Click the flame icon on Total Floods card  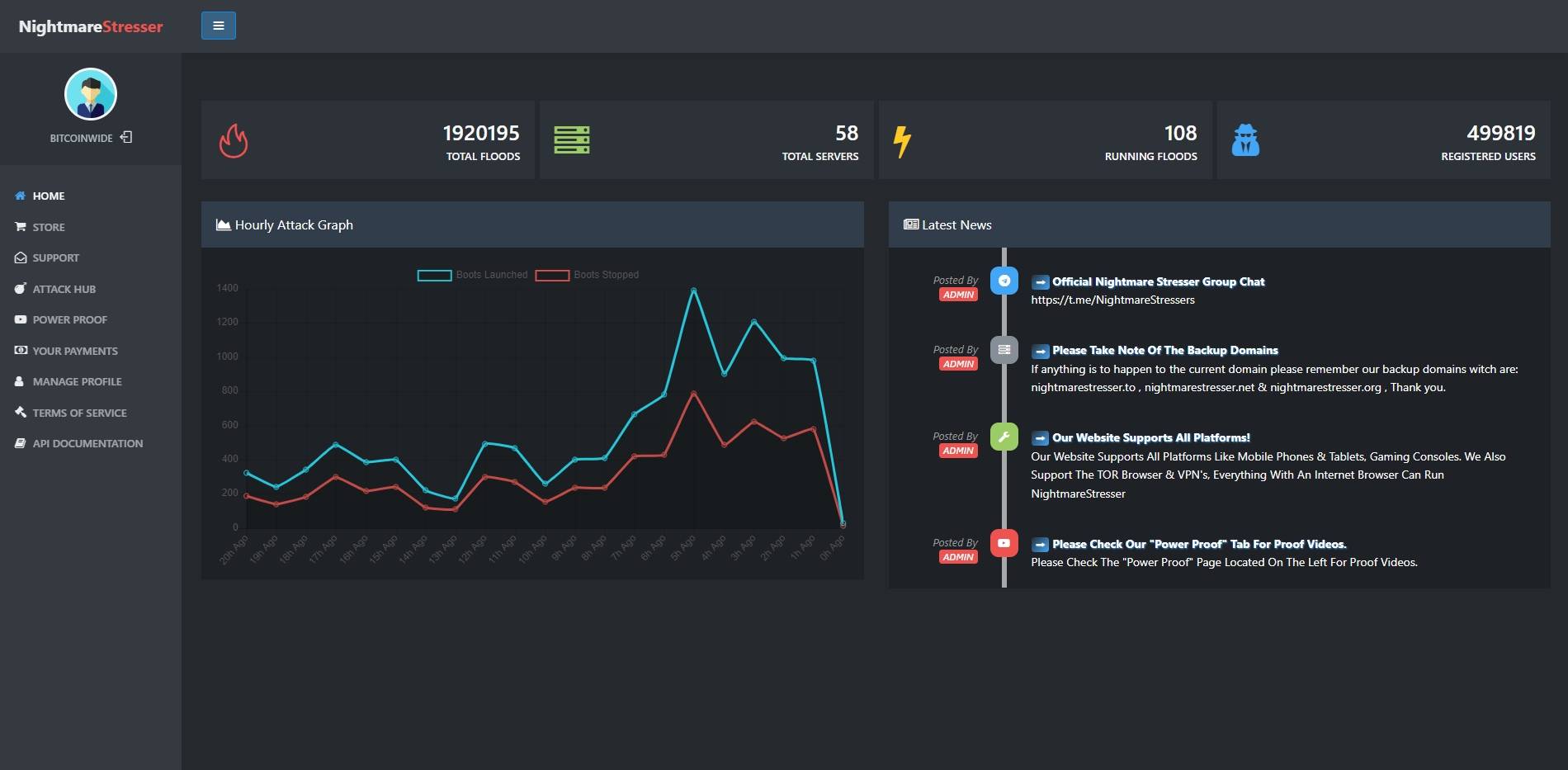point(234,141)
